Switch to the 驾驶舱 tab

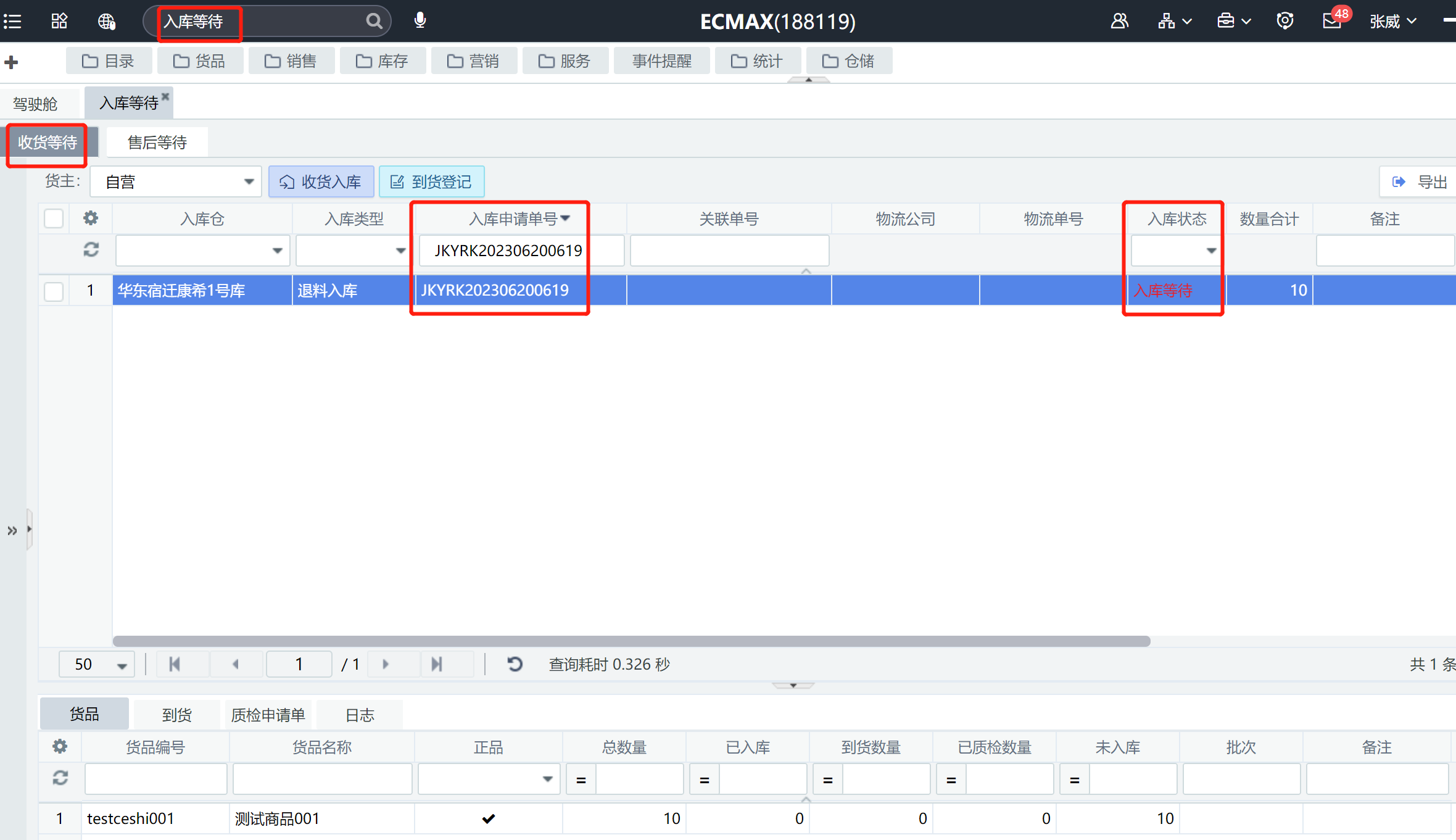35,104
